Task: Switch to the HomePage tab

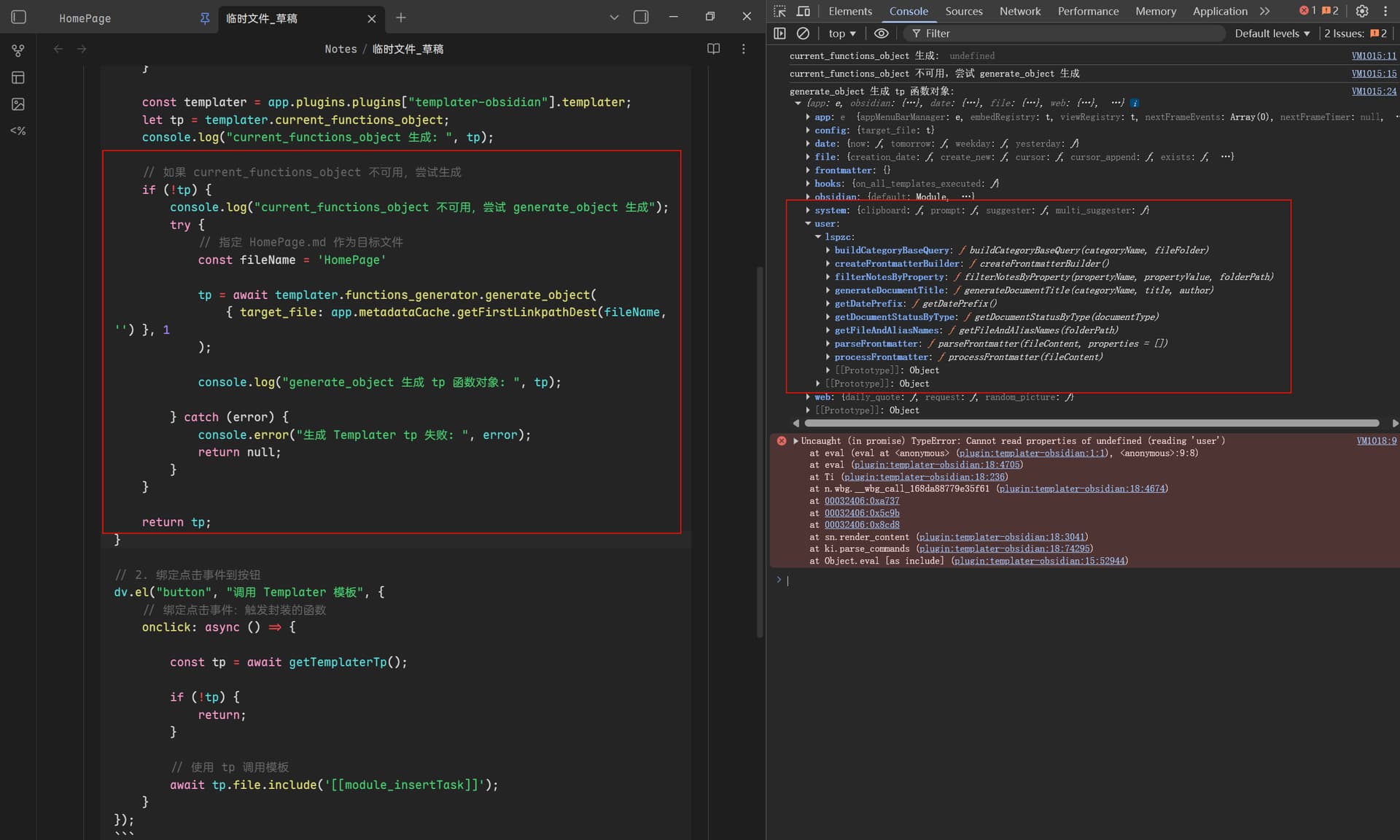Action: pyautogui.click(x=85, y=18)
